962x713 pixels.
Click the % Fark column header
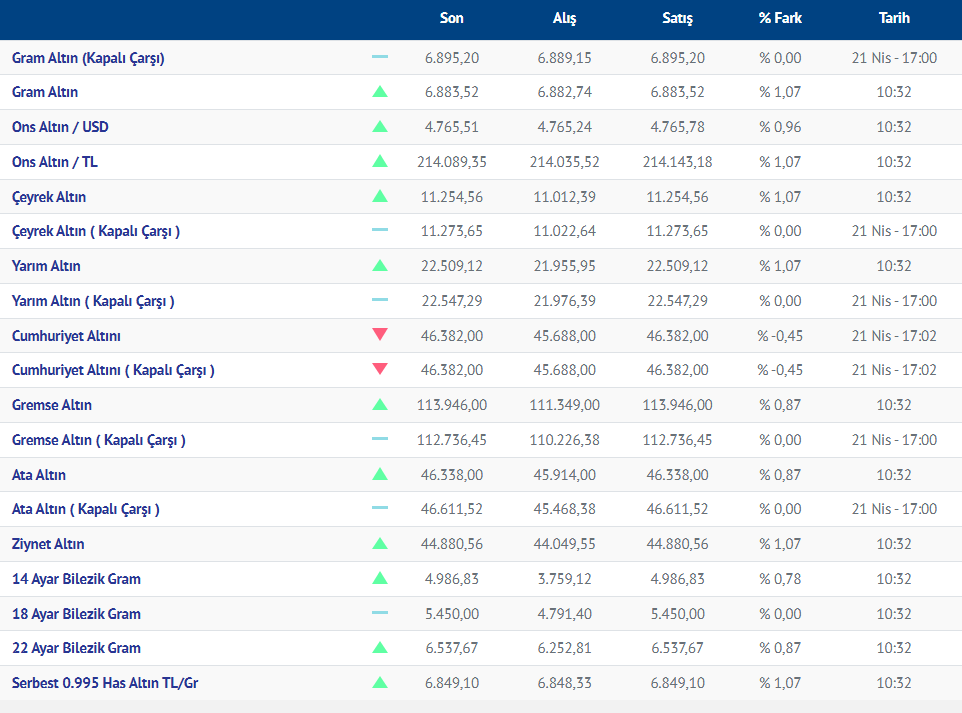(780, 18)
